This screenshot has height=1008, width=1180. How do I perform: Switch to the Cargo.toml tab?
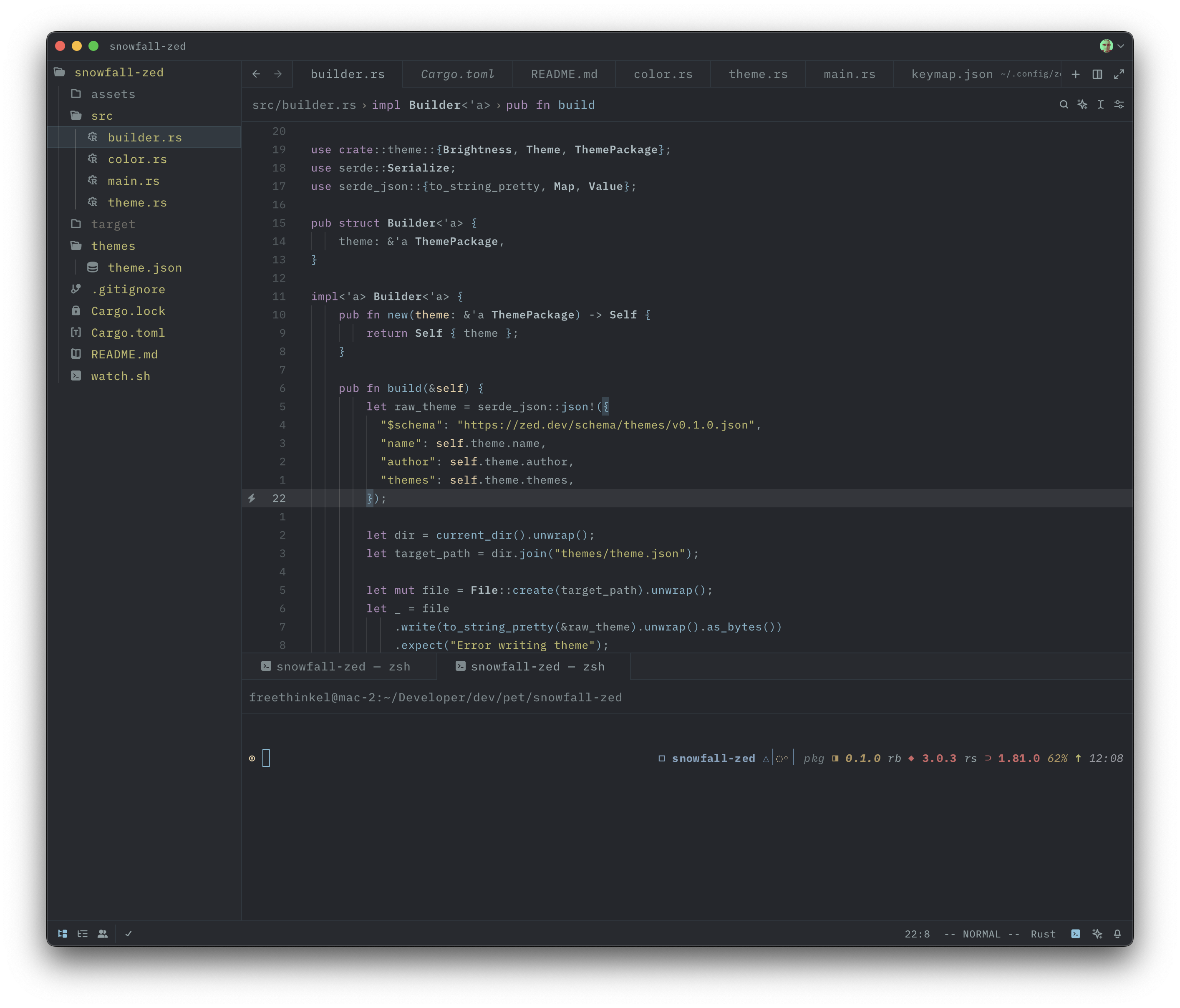(x=457, y=75)
